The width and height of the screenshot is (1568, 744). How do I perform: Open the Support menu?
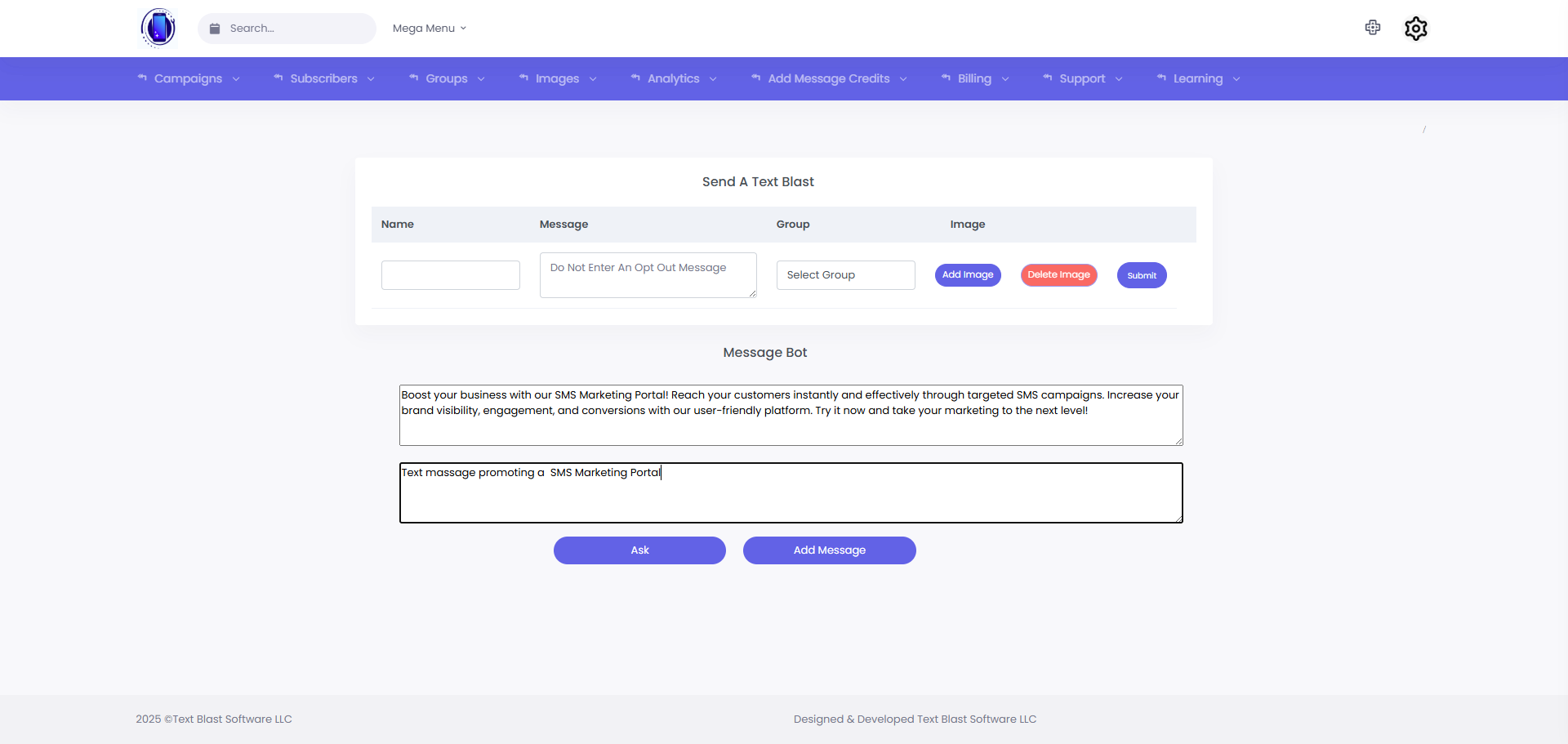tap(1082, 78)
